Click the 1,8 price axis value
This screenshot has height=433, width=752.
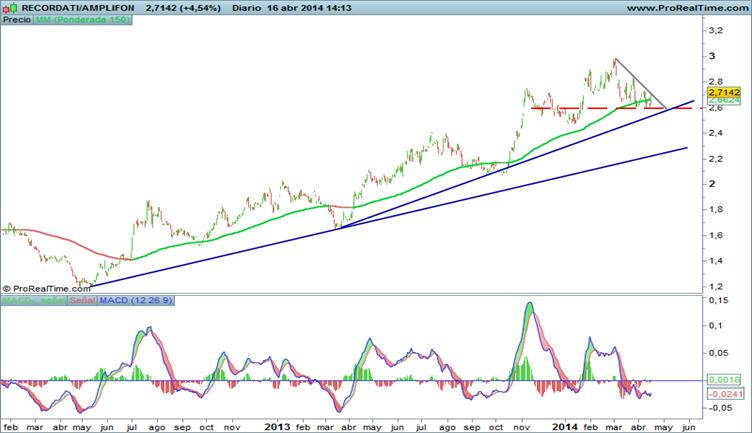(x=716, y=210)
